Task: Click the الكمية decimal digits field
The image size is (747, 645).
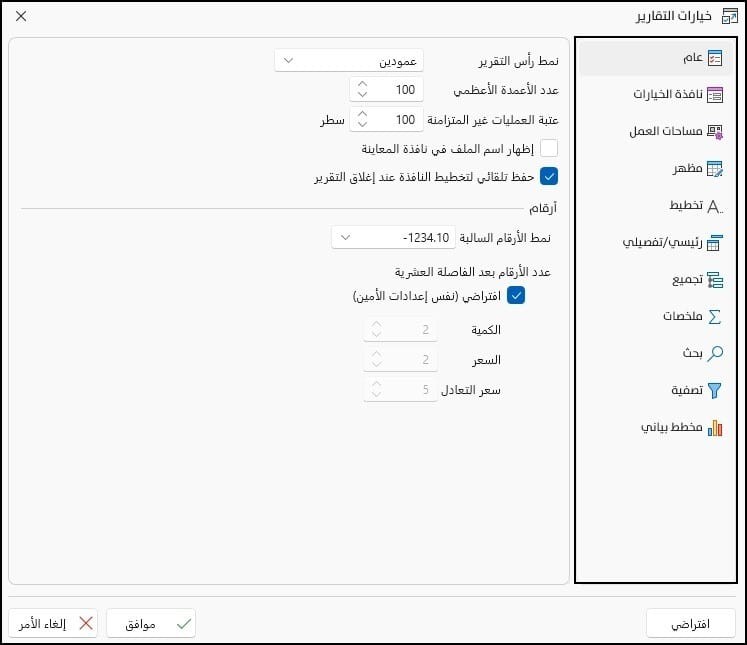Action: point(400,330)
